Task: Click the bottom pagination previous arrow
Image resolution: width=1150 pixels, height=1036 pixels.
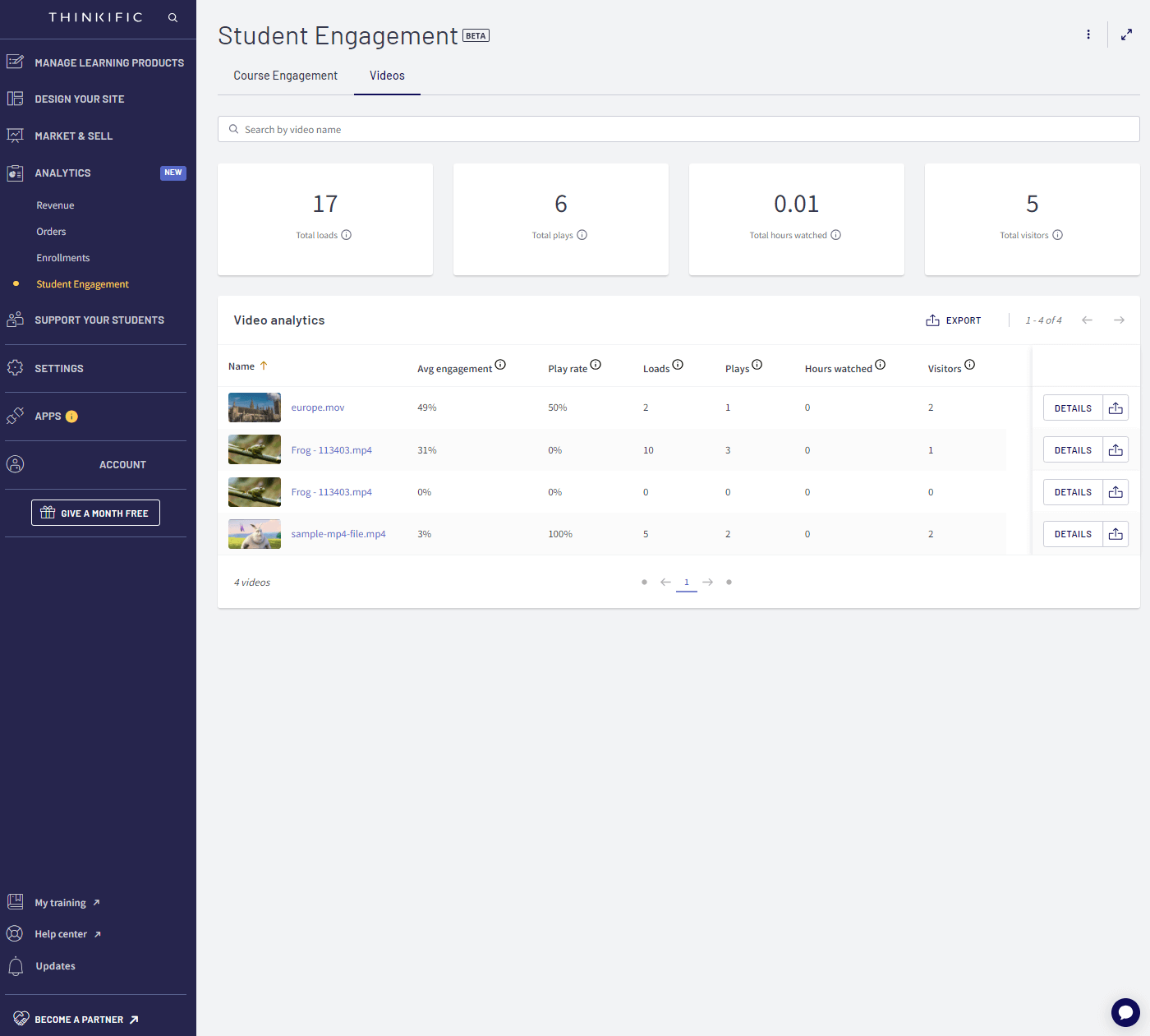Action: coord(665,582)
